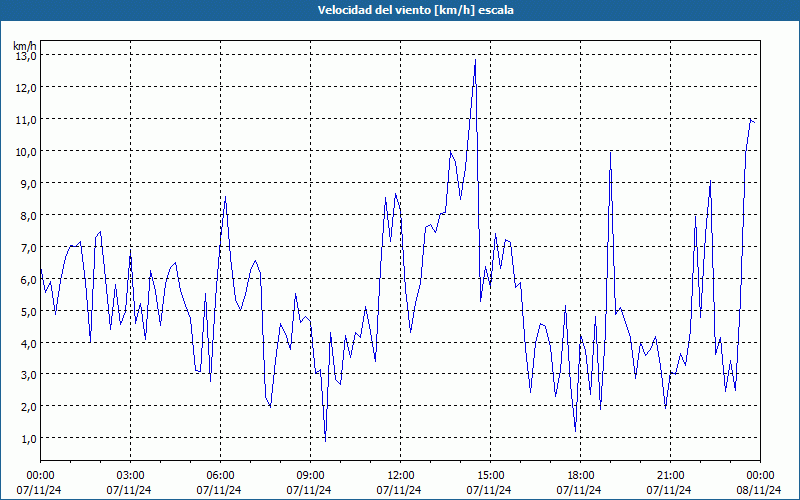Click the 3,0 y-axis value
This screenshot has height=500, width=800.
click(x=29, y=375)
